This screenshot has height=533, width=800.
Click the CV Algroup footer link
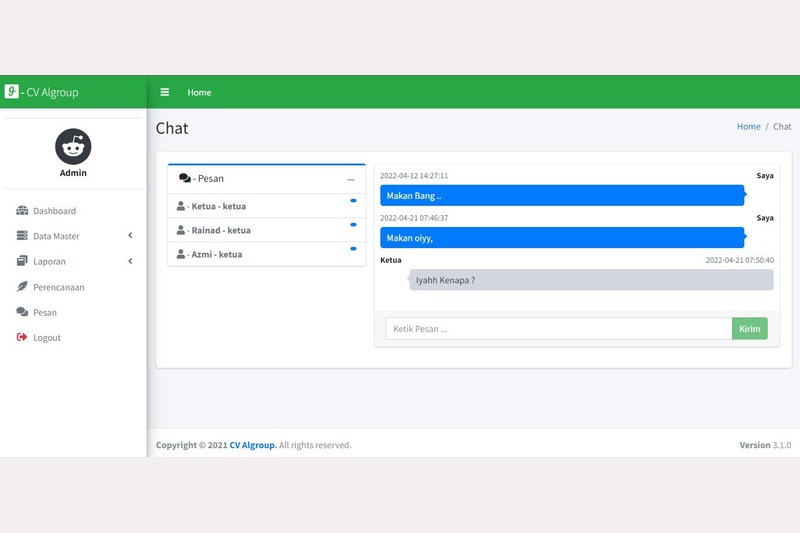click(x=253, y=445)
